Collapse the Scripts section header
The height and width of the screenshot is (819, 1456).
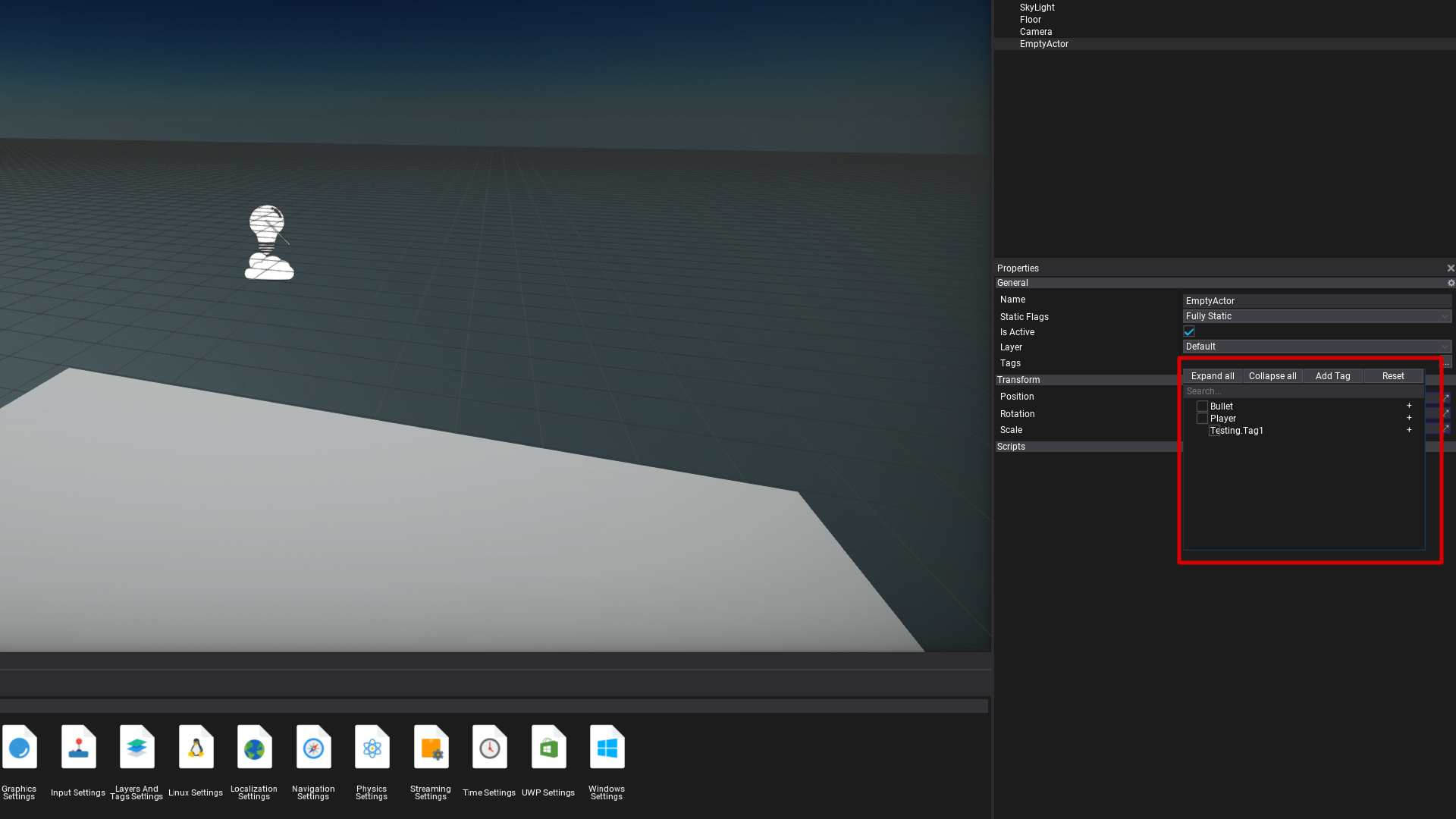[x=1088, y=447]
